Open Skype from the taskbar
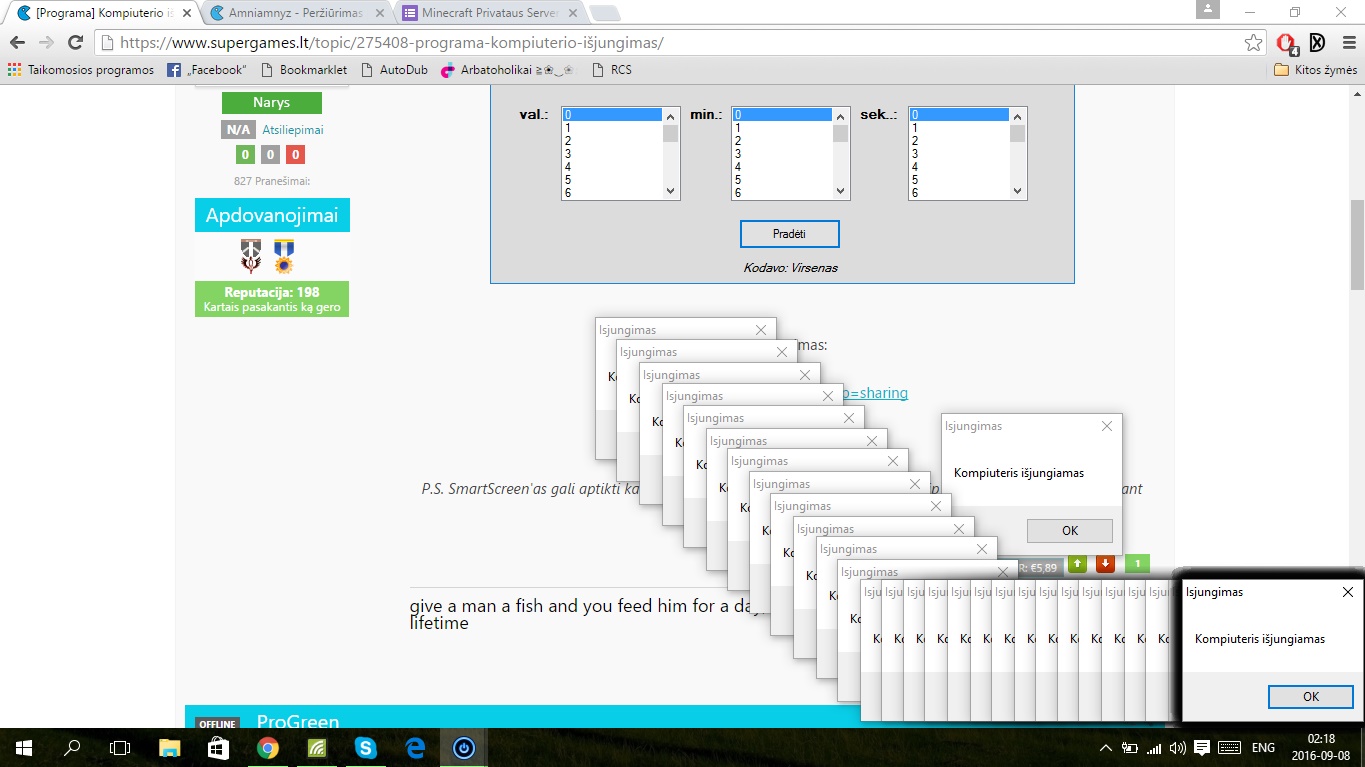The height and width of the screenshot is (767, 1365). pyautogui.click(x=365, y=748)
